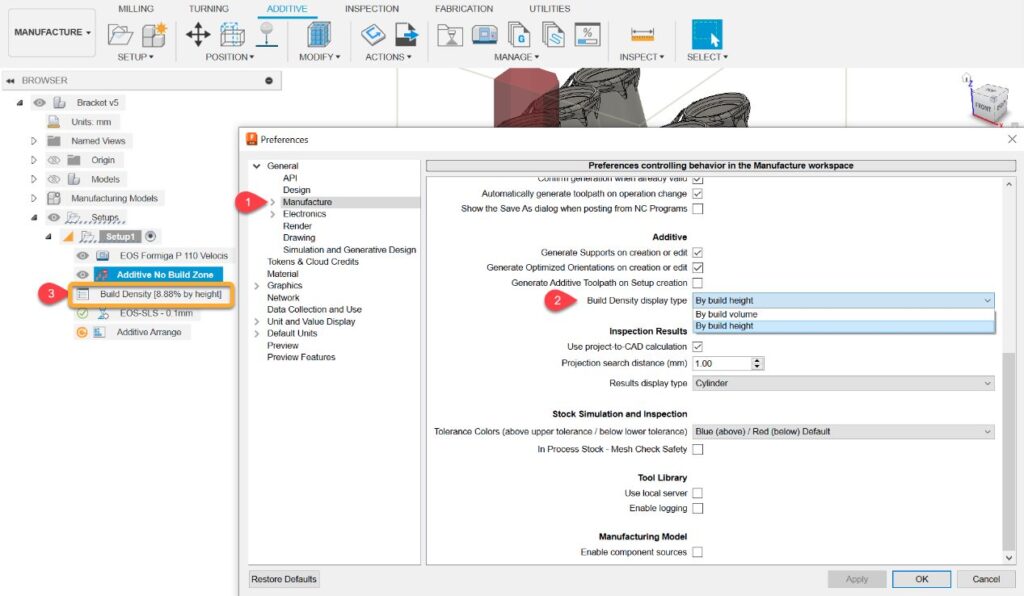Open the MANUFACTURE workspace dropdown
Image resolution: width=1024 pixels, height=596 pixels.
pyautogui.click(x=52, y=32)
